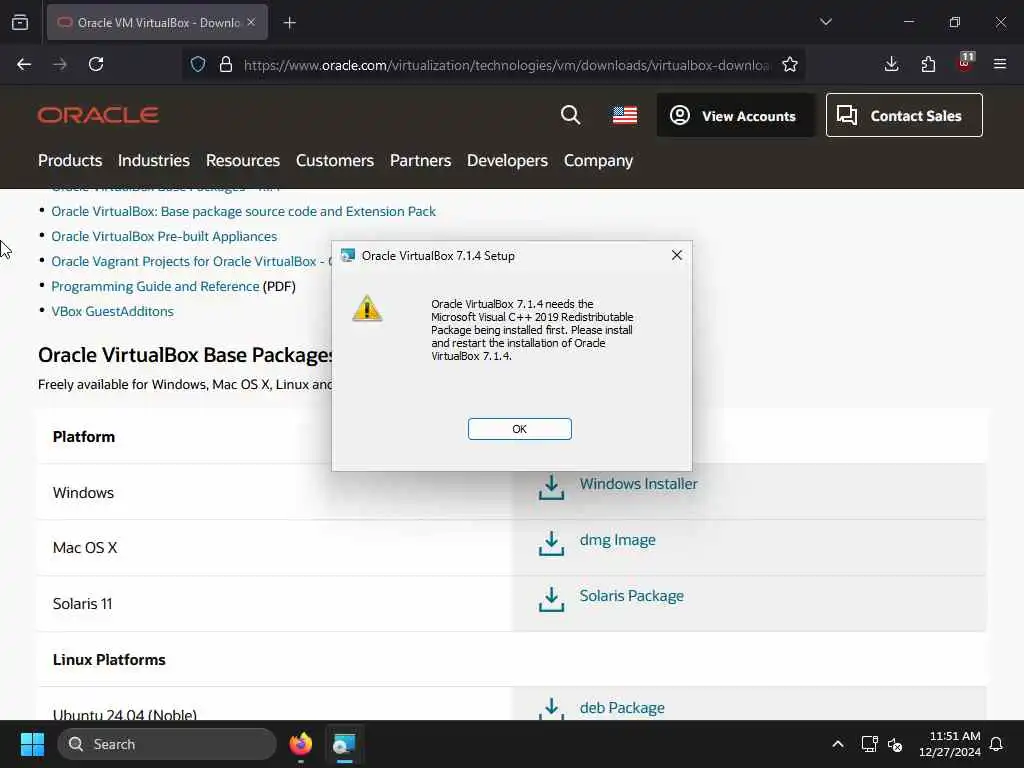
Task: Show site security padlock info
Action: (x=225, y=64)
